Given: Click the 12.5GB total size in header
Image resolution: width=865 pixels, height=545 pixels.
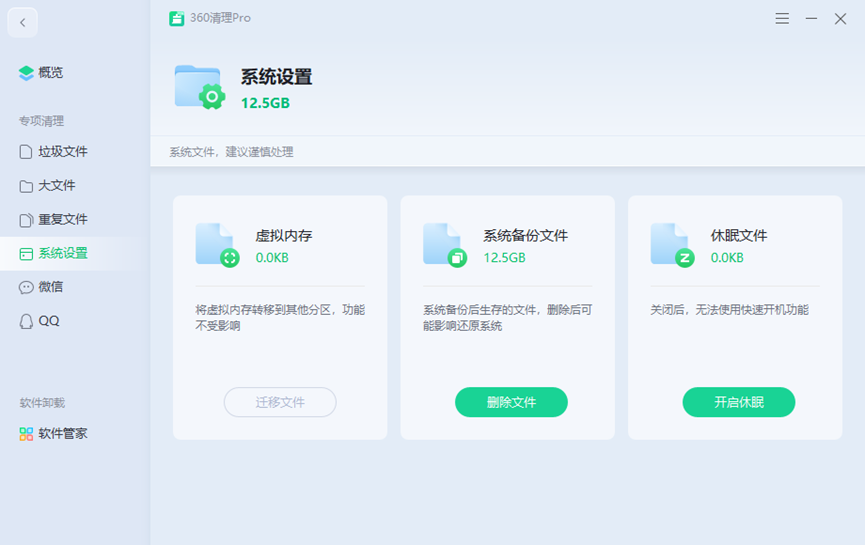Looking at the screenshot, I should pos(265,103).
